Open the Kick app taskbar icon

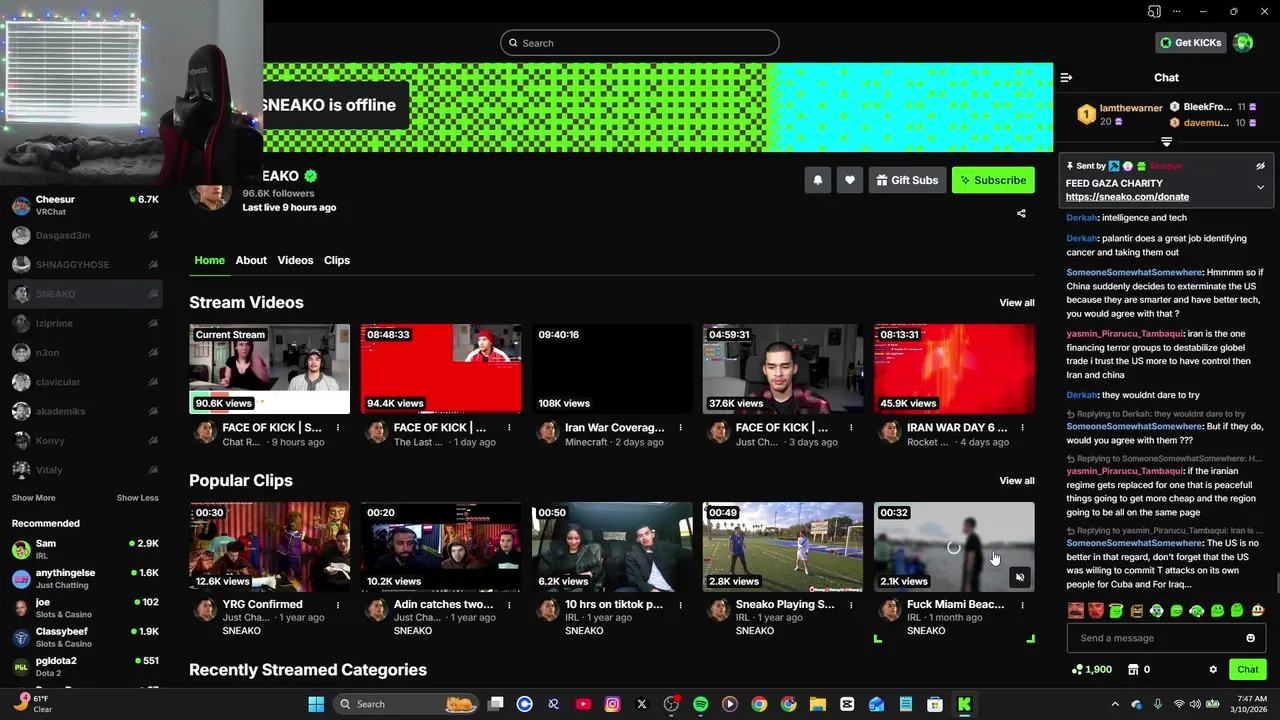coord(964,704)
